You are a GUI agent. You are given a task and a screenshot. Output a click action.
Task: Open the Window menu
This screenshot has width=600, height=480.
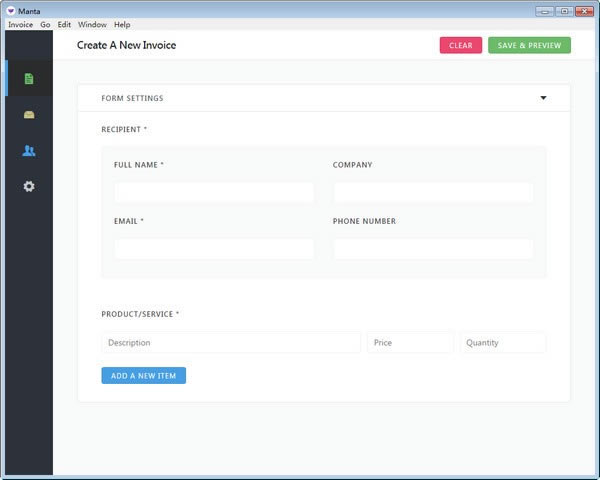point(92,24)
